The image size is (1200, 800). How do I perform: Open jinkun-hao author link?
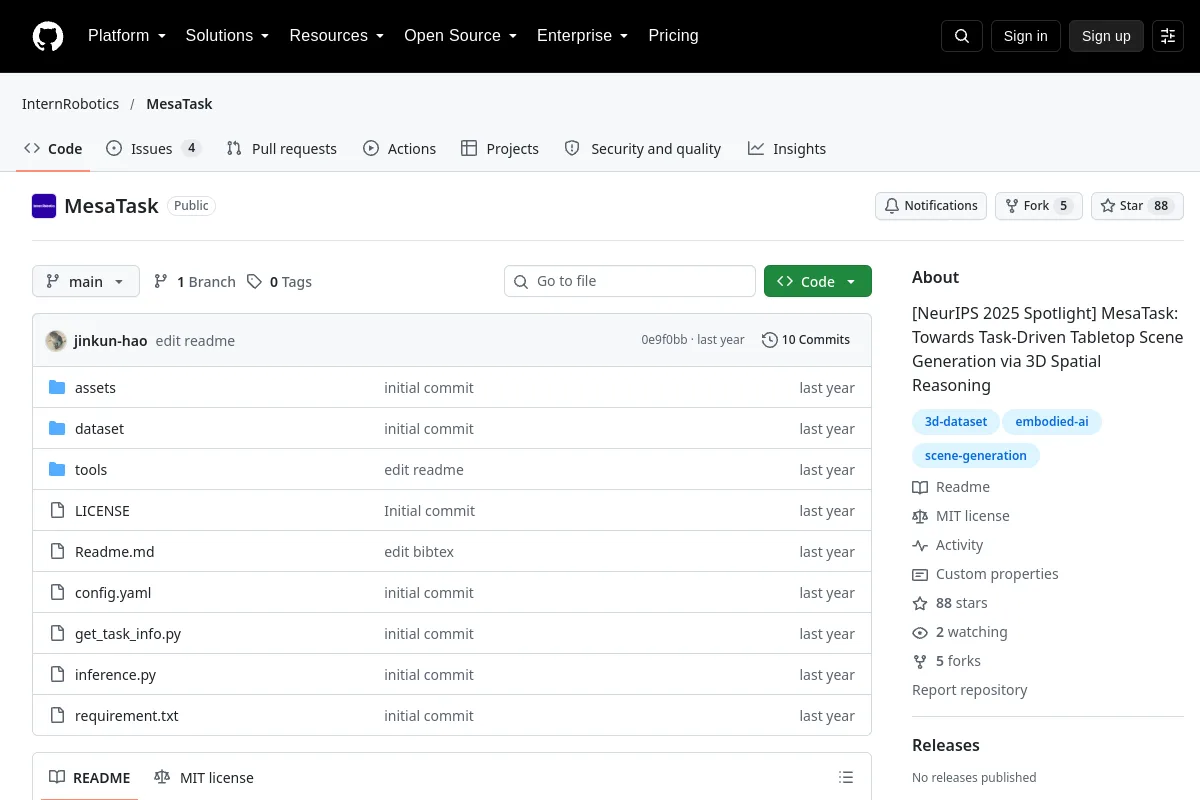pyautogui.click(x=110, y=341)
